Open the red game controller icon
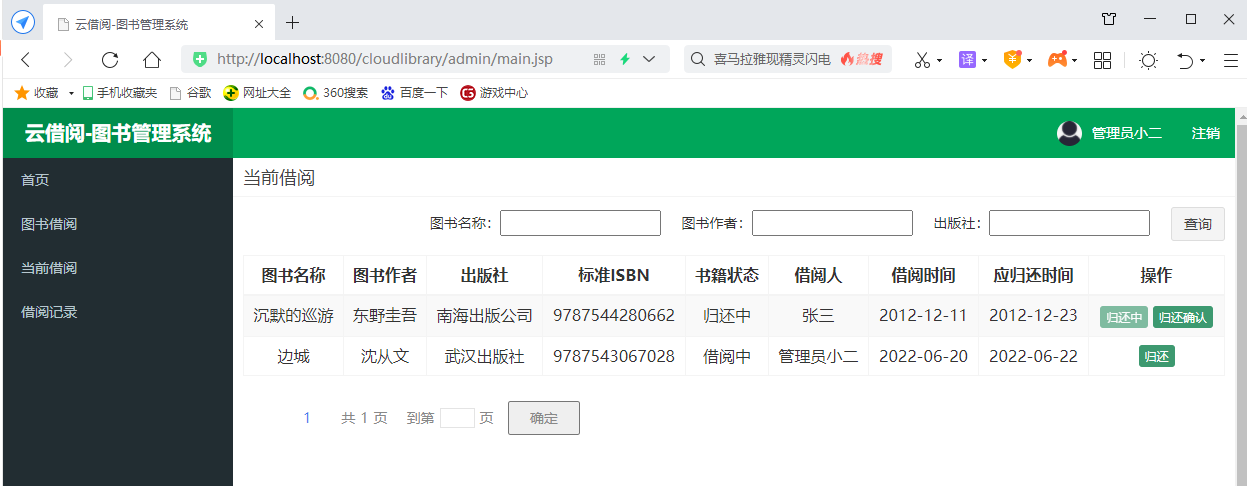The width and height of the screenshot is (1247, 486). pos(1057,60)
